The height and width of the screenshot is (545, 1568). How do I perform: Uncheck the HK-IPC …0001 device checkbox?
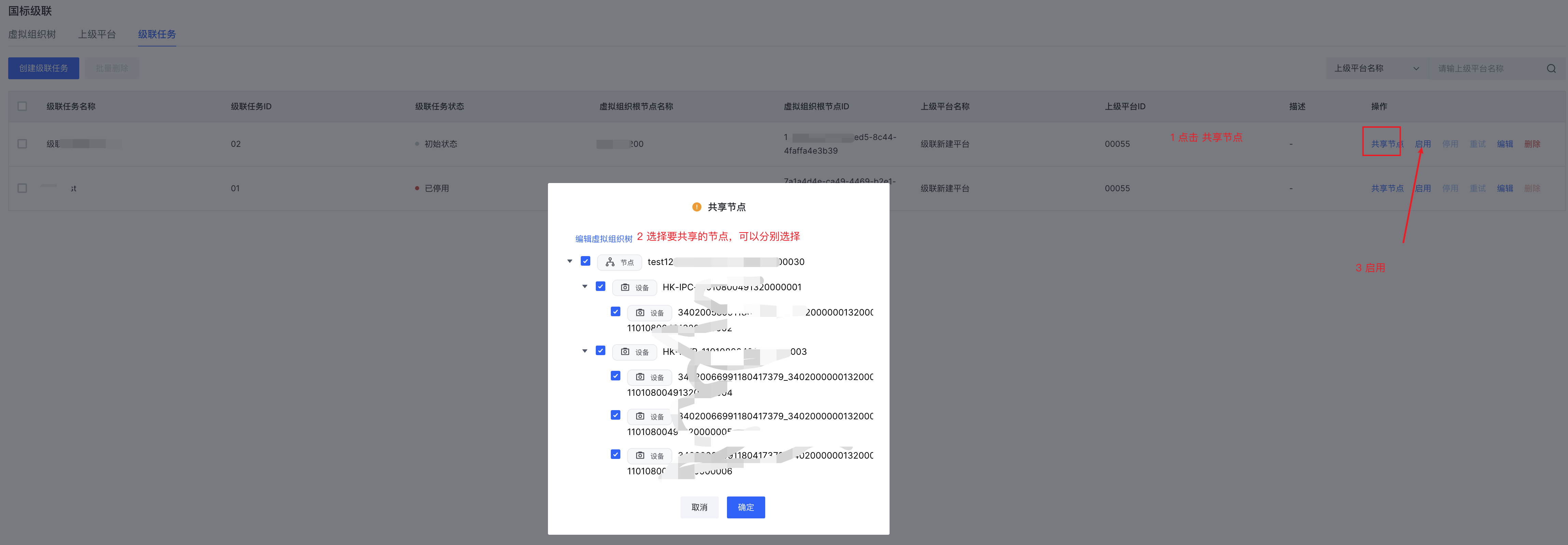(601, 287)
